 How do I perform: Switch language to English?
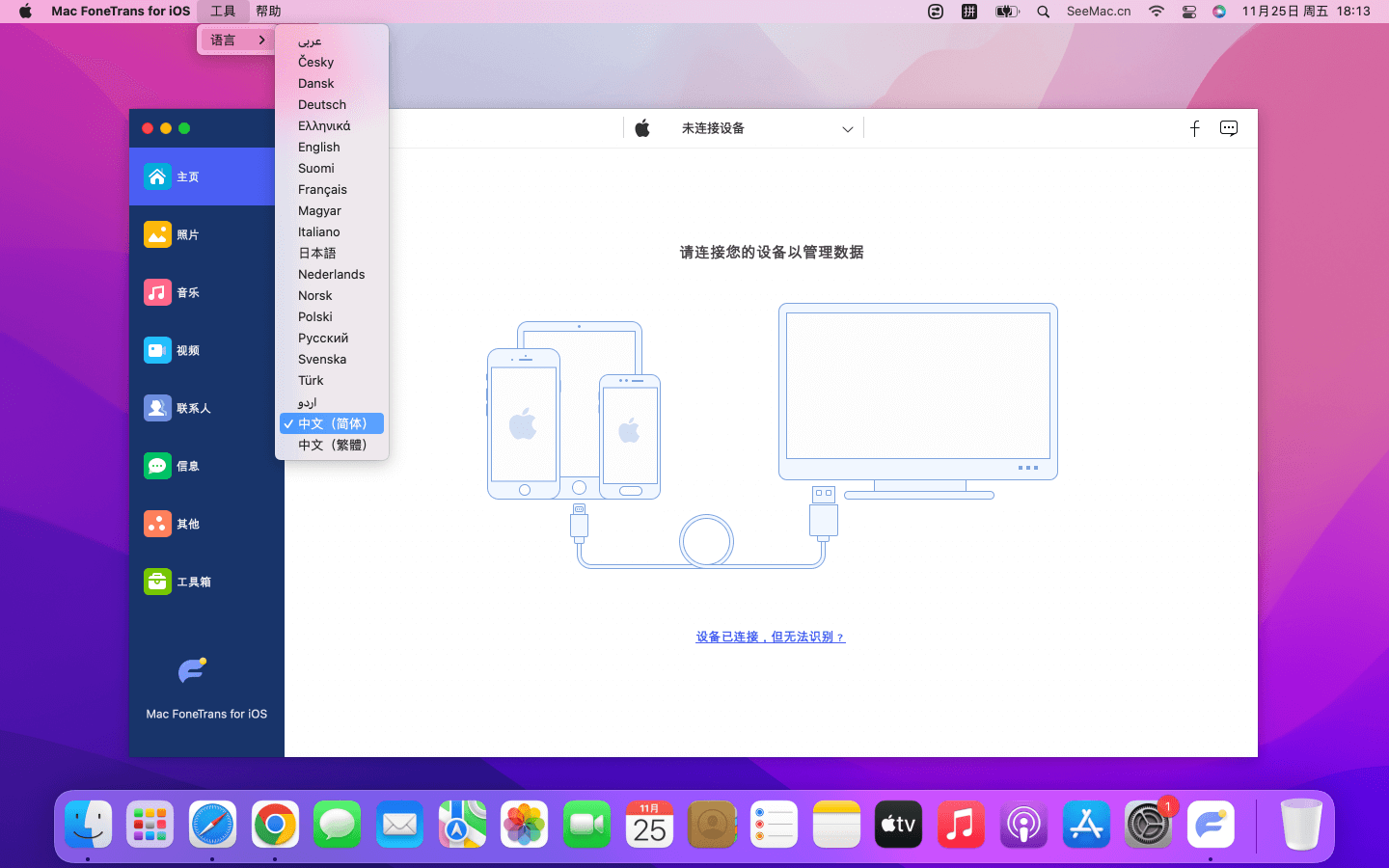pyautogui.click(x=332, y=148)
